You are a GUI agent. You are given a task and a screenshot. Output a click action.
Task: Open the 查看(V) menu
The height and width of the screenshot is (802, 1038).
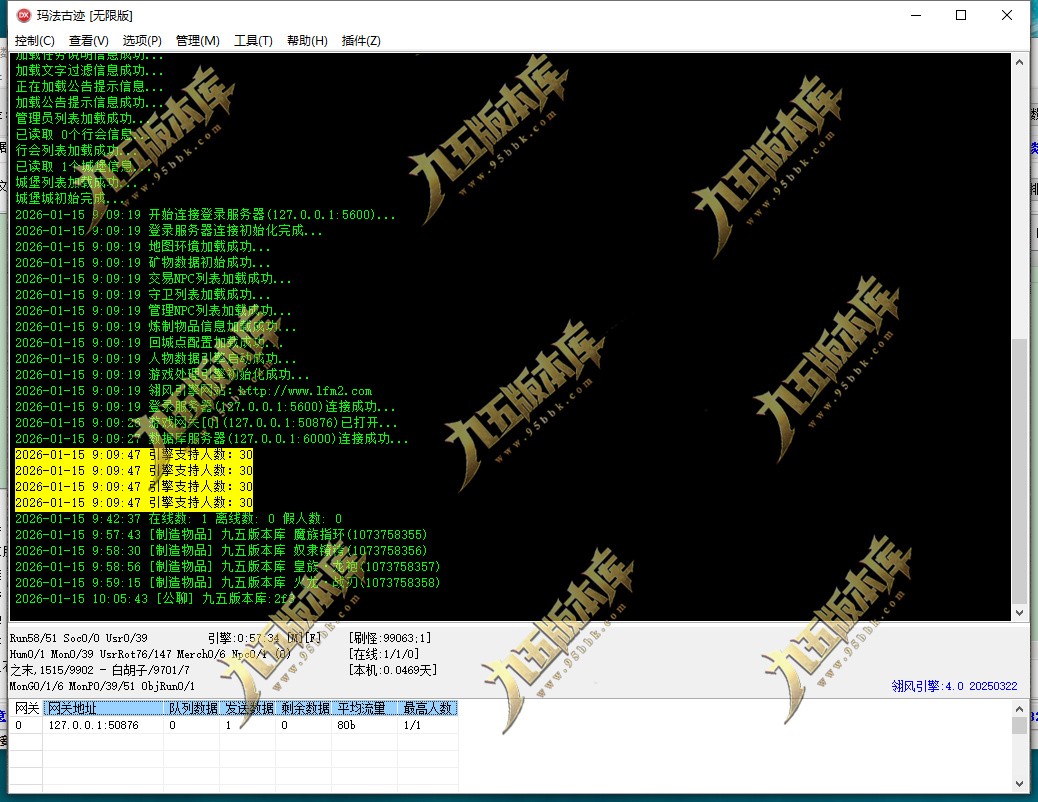(x=89, y=40)
